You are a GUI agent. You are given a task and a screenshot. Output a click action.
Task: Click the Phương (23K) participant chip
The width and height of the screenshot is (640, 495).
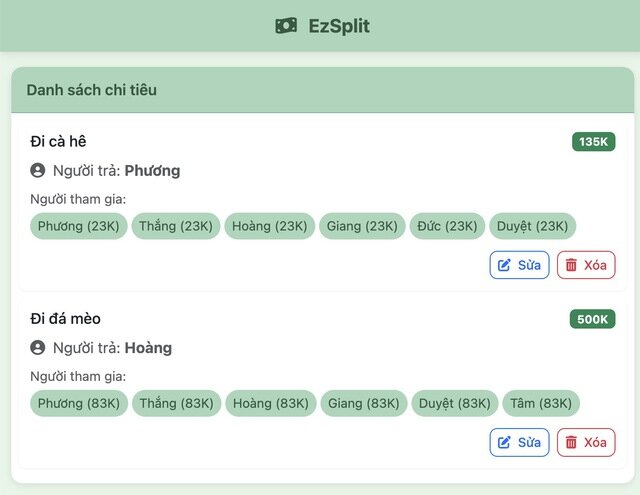(x=79, y=226)
